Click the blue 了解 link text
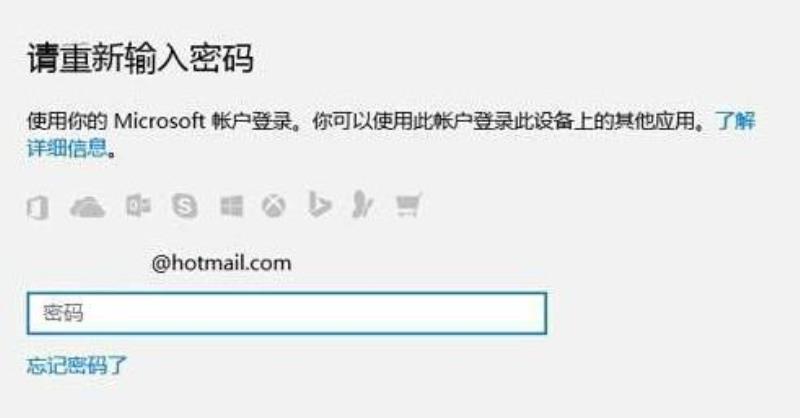 (735, 121)
